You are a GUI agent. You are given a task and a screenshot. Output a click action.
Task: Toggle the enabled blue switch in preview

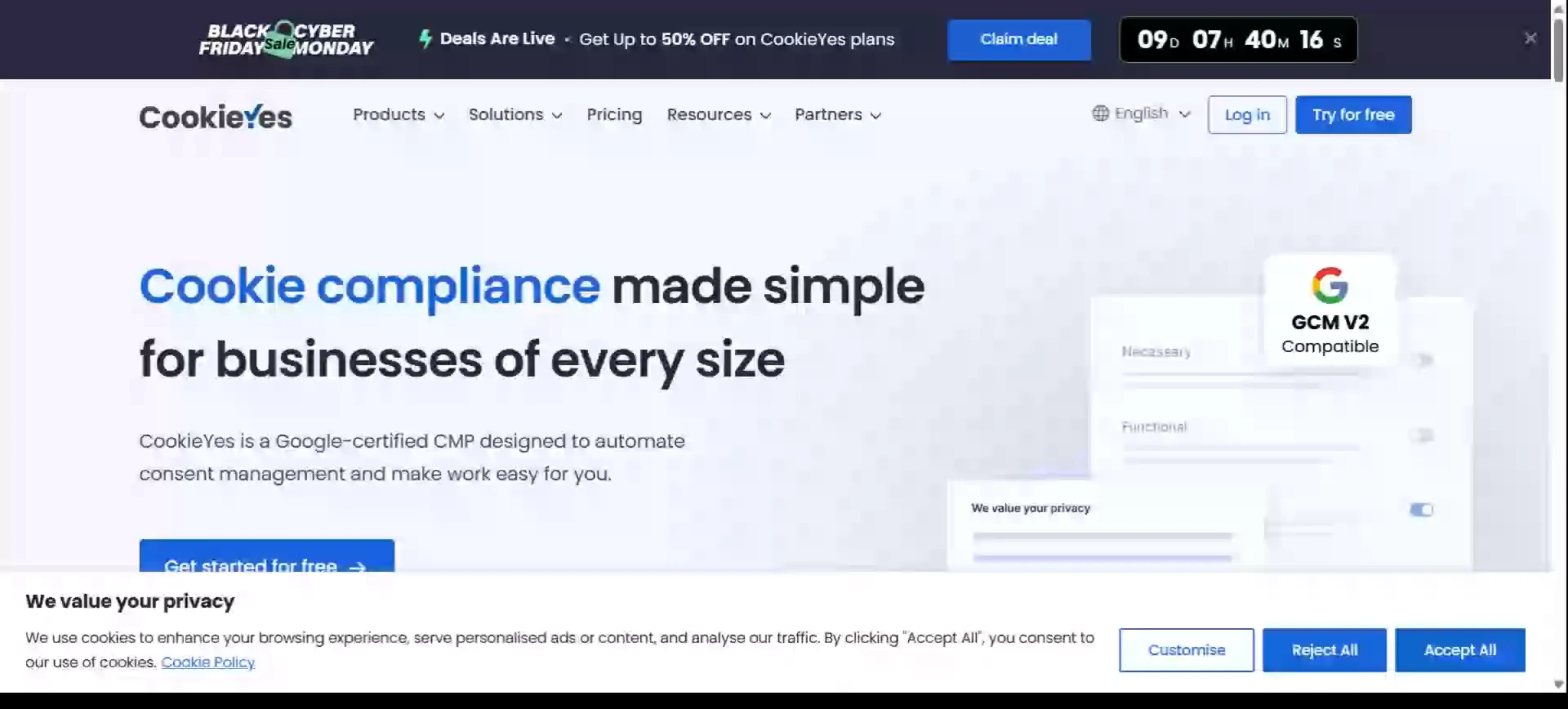(x=1421, y=510)
